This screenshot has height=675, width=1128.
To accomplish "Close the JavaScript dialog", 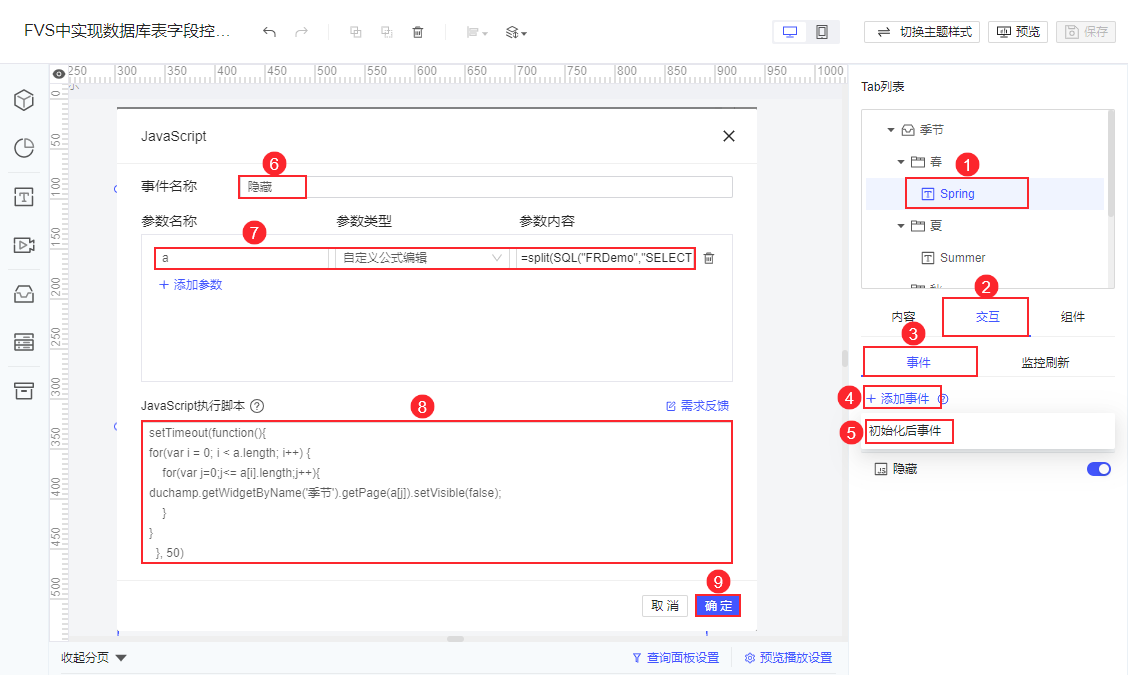I will click(x=729, y=136).
